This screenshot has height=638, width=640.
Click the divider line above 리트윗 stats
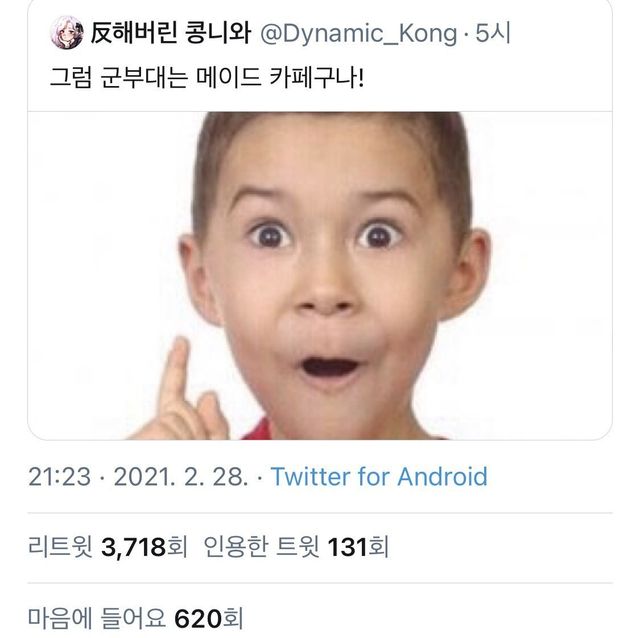tap(320, 512)
